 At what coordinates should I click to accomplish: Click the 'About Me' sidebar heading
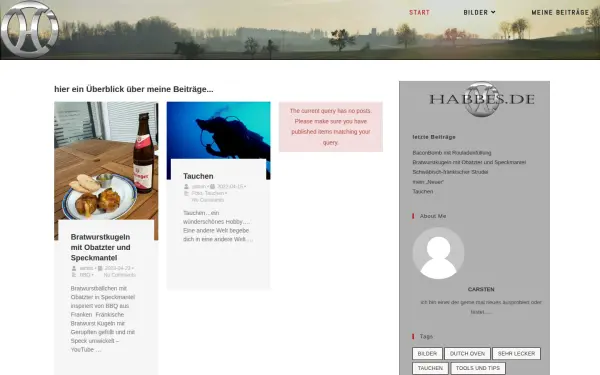click(433, 216)
